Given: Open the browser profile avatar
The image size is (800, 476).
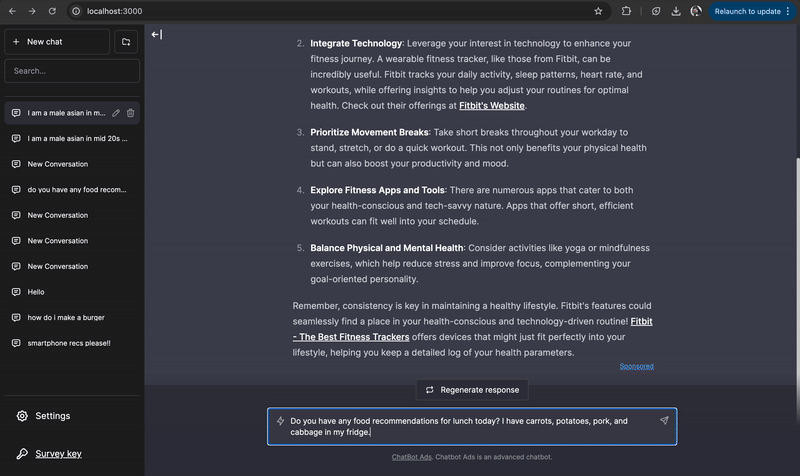Looking at the screenshot, I should coord(696,11).
